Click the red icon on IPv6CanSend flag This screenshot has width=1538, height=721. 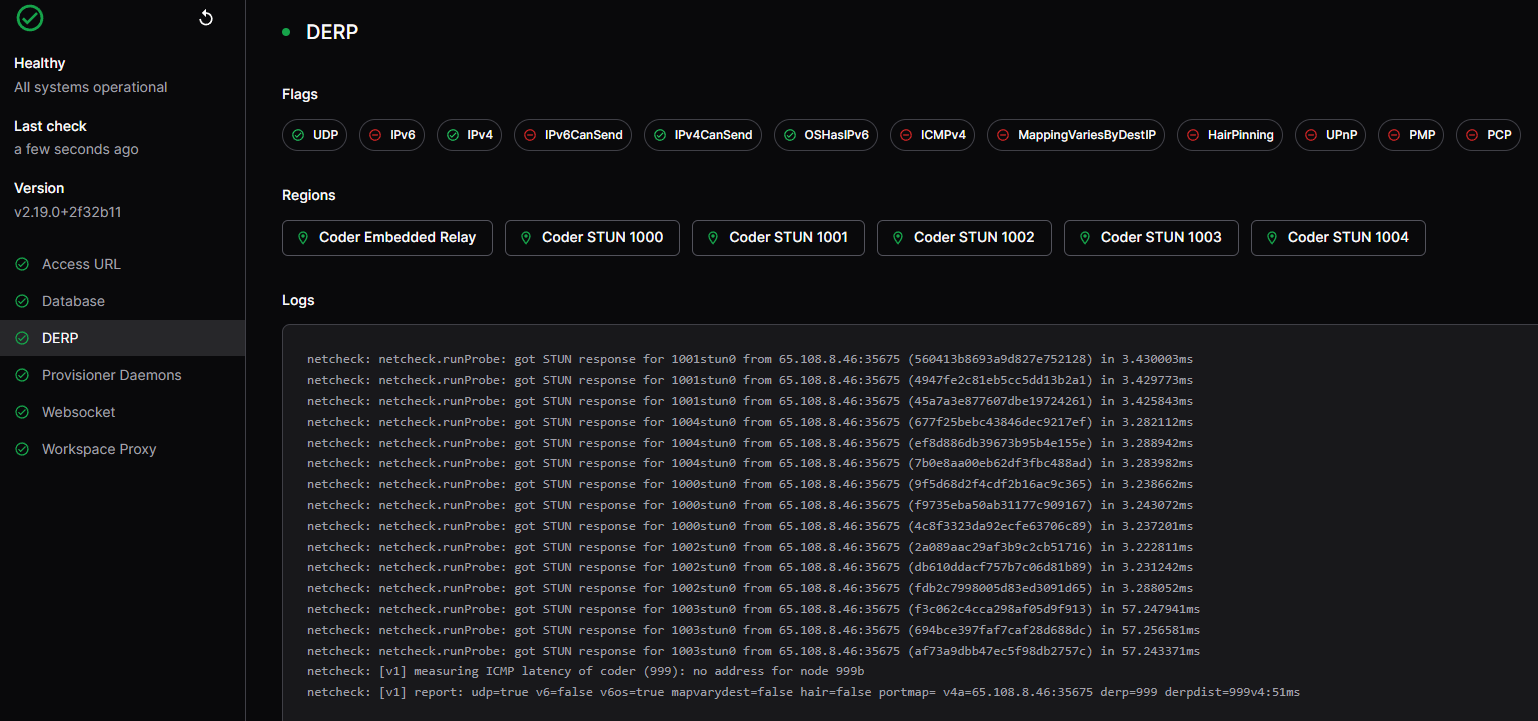[x=530, y=135]
